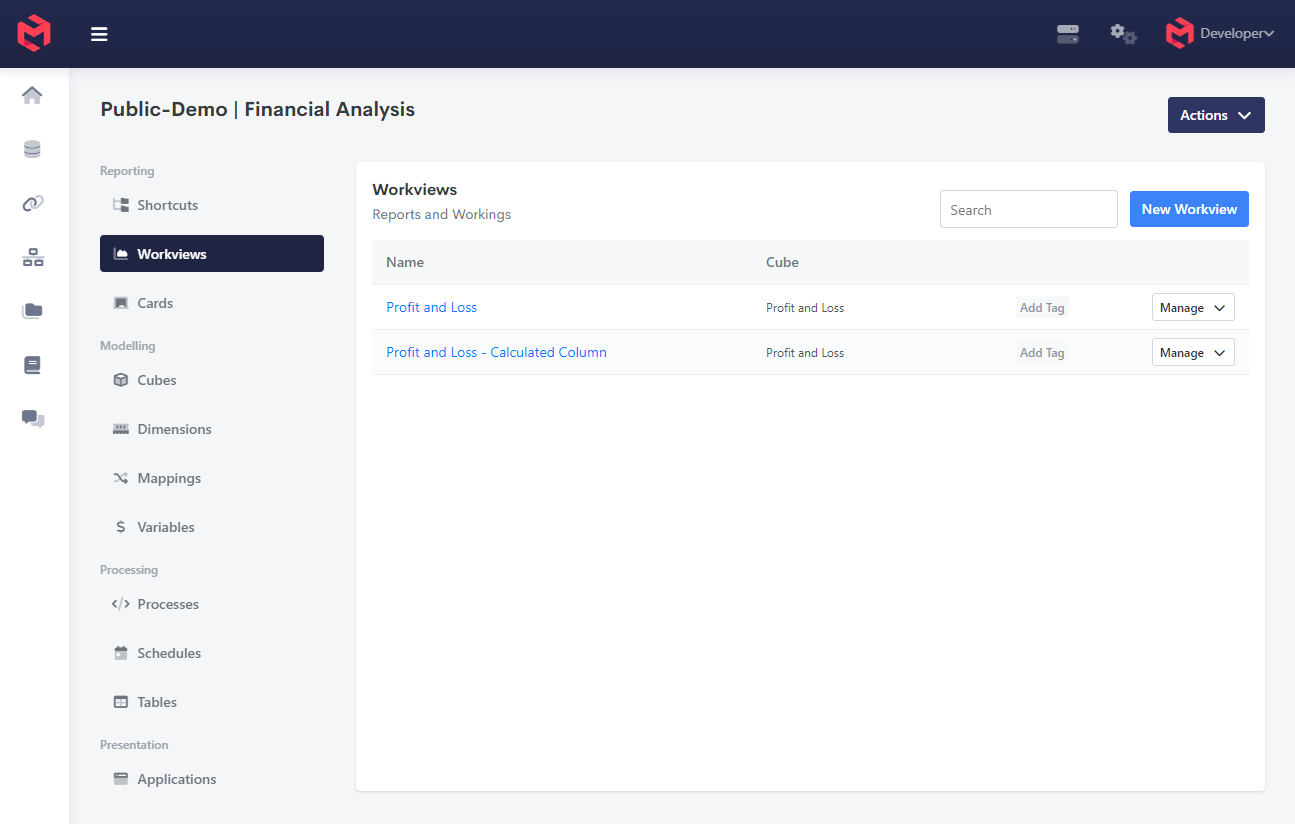Image resolution: width=1295 pixels, height=824 pixels.
Task: Open the Developer user menu
Action: click(1221, 34)
